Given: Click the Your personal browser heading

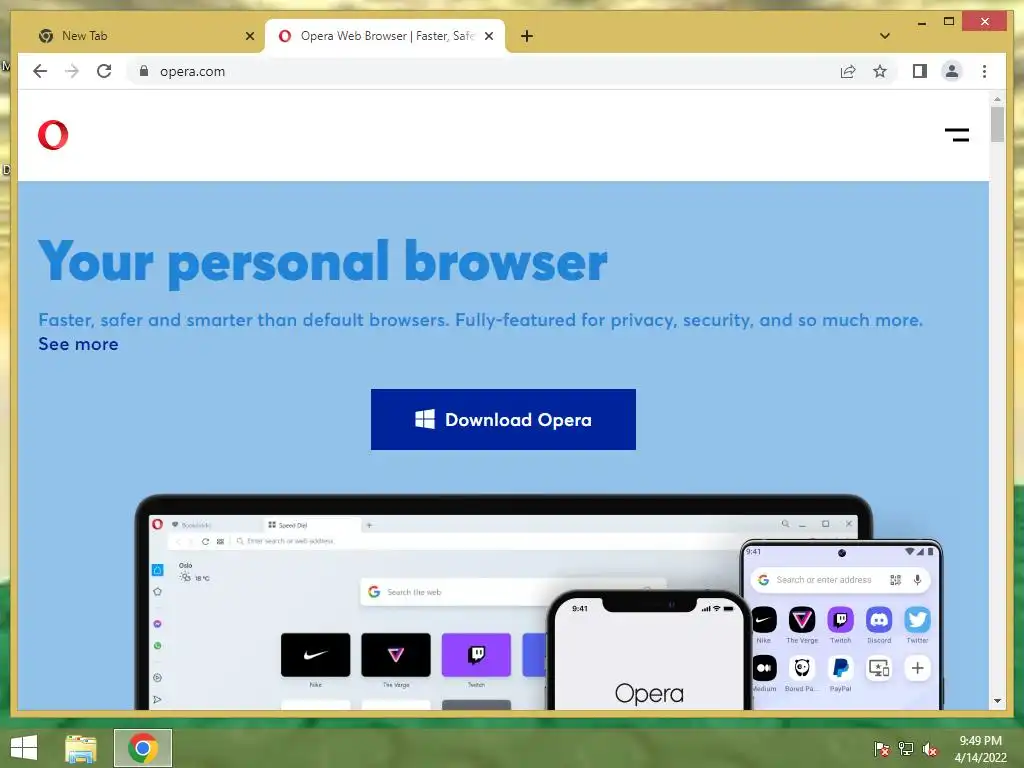Looking at the screenshot, I should [323, 262].
